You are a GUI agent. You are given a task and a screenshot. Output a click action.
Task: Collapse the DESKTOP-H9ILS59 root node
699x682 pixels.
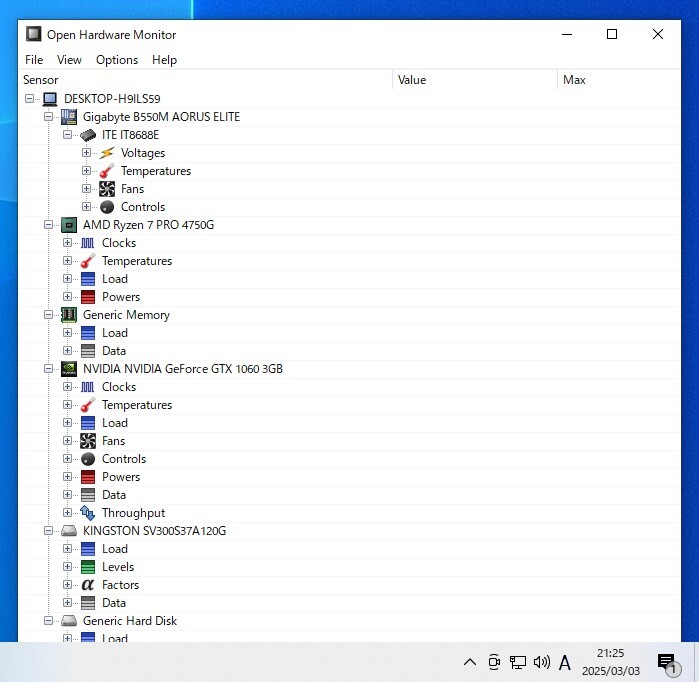point(30,99)
